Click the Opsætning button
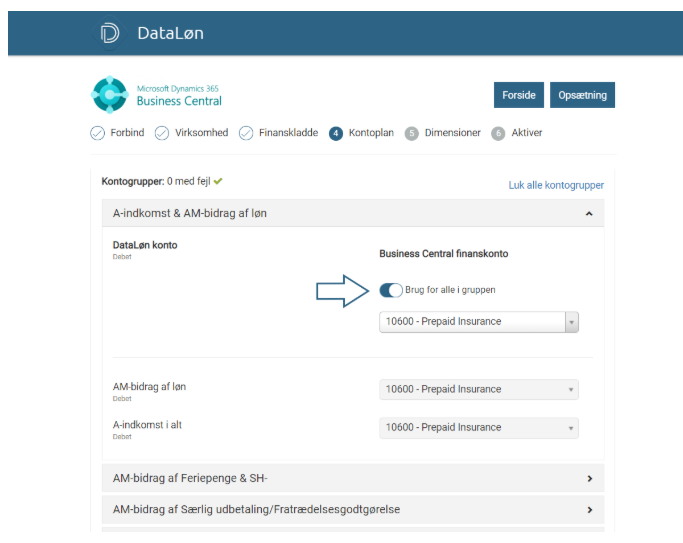 coord(582,95)
